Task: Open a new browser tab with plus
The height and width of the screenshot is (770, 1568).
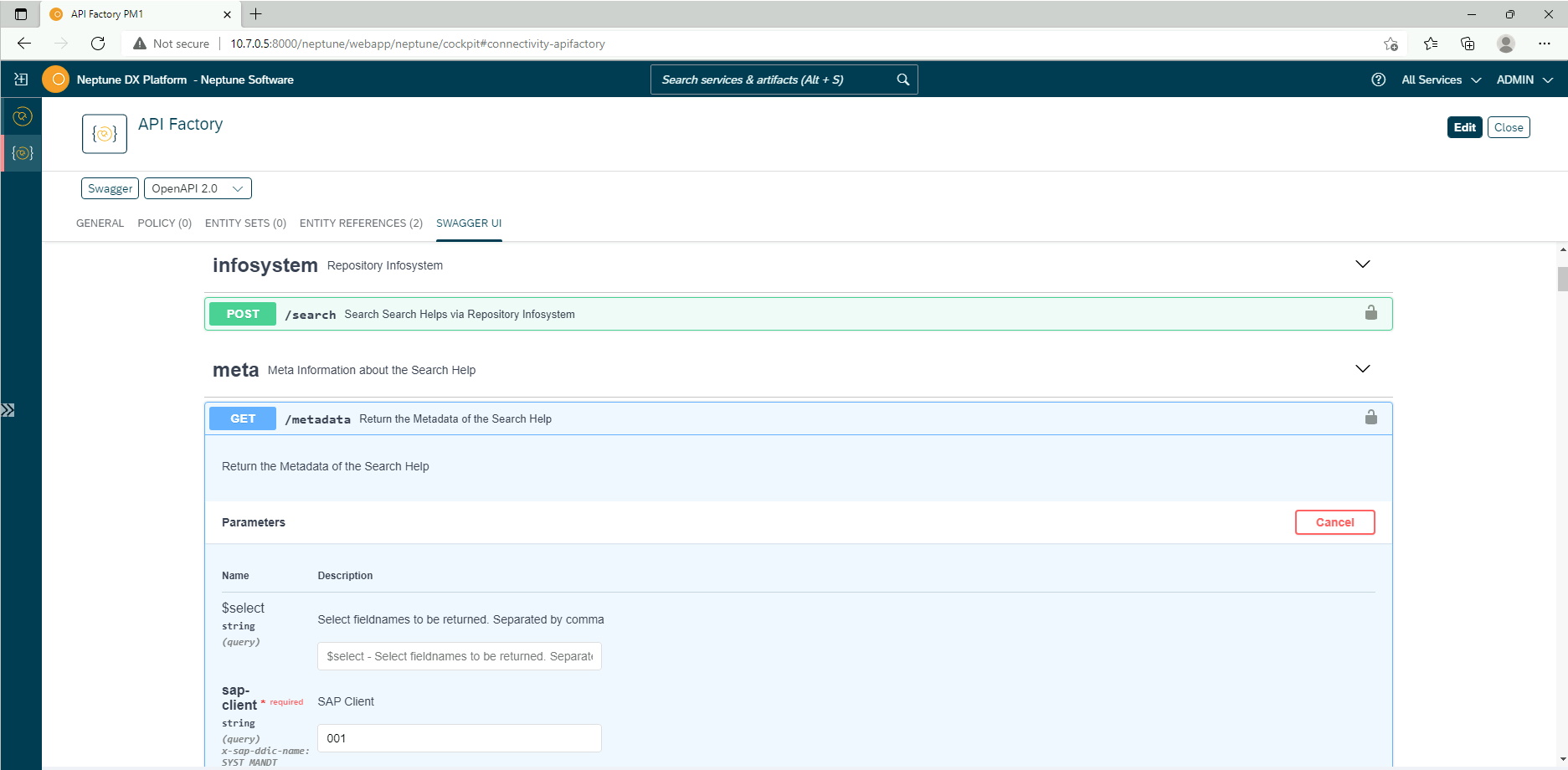Action: [256, 14]
